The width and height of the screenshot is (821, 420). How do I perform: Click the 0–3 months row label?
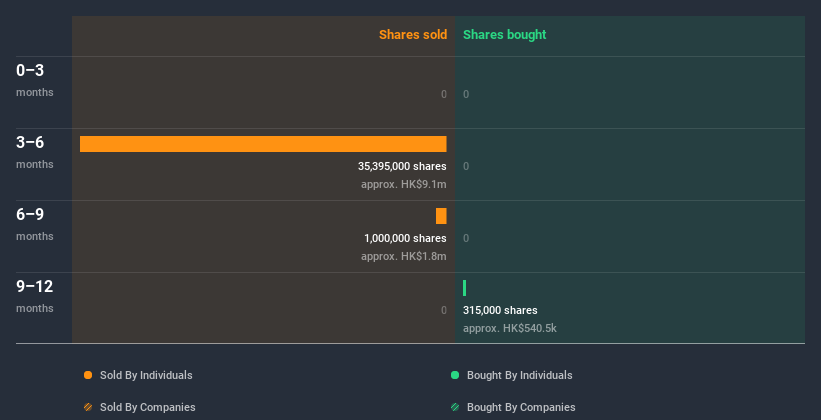point(35,80)
